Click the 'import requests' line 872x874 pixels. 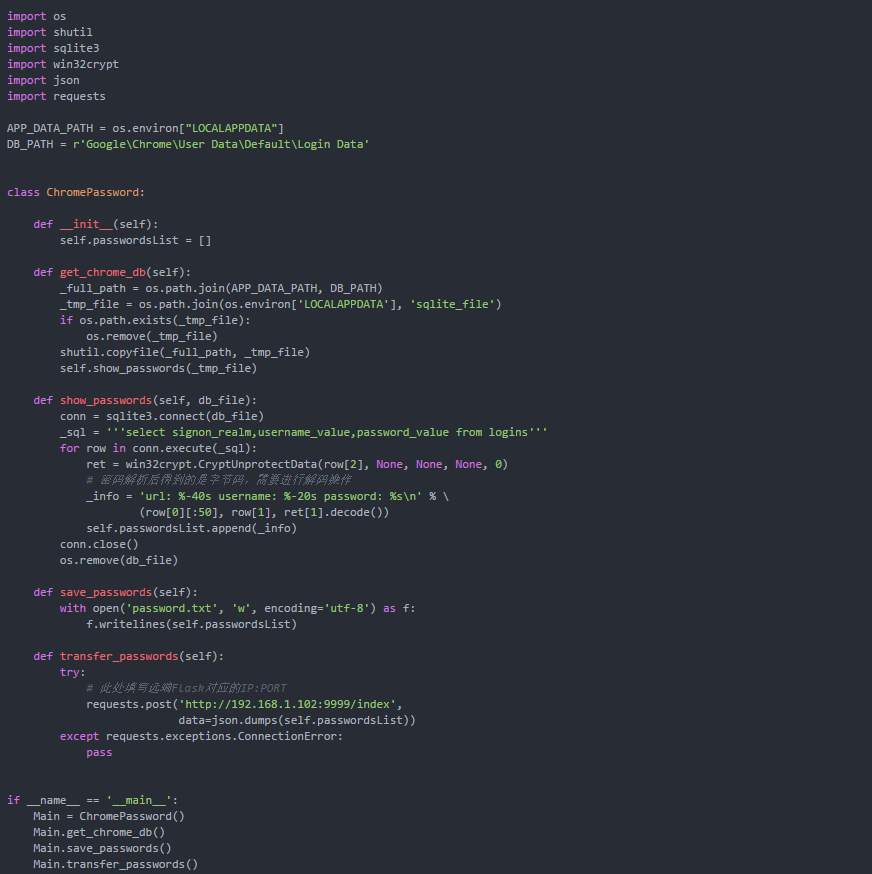click(56, 96)
